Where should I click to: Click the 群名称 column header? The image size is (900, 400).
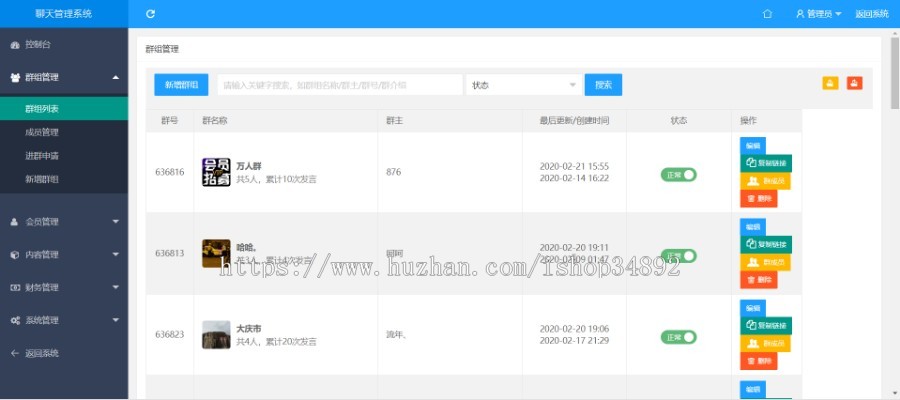tap(215, 121)
